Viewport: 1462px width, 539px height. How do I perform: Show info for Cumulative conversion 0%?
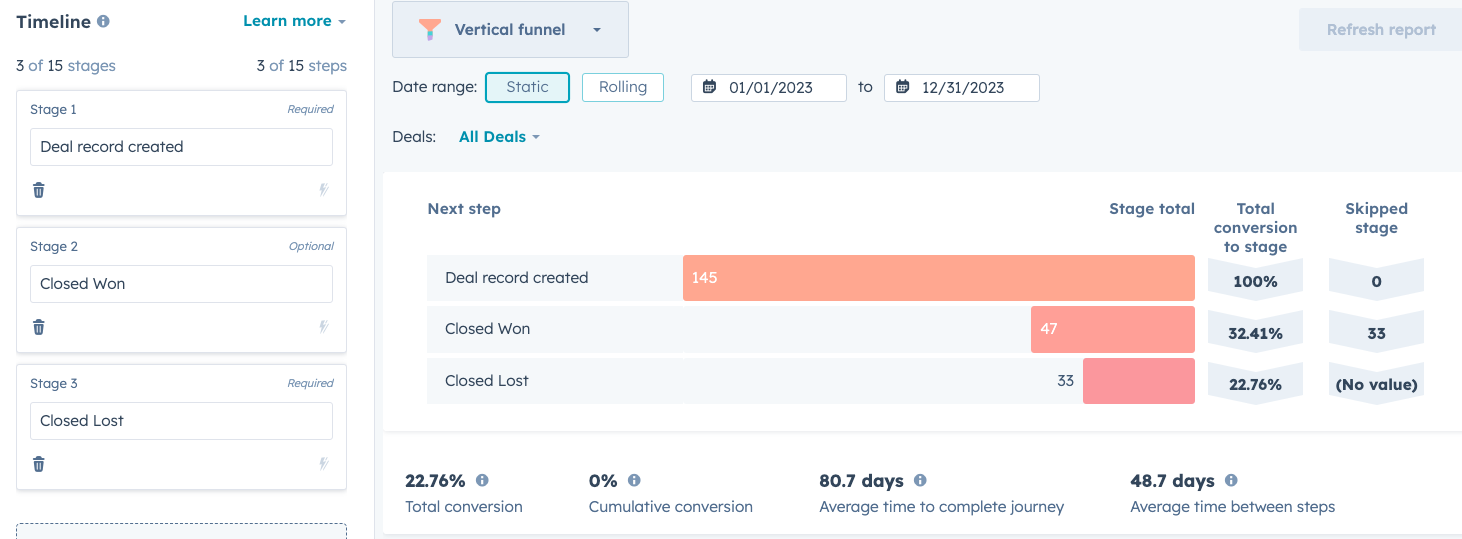[x=634, y=481]
